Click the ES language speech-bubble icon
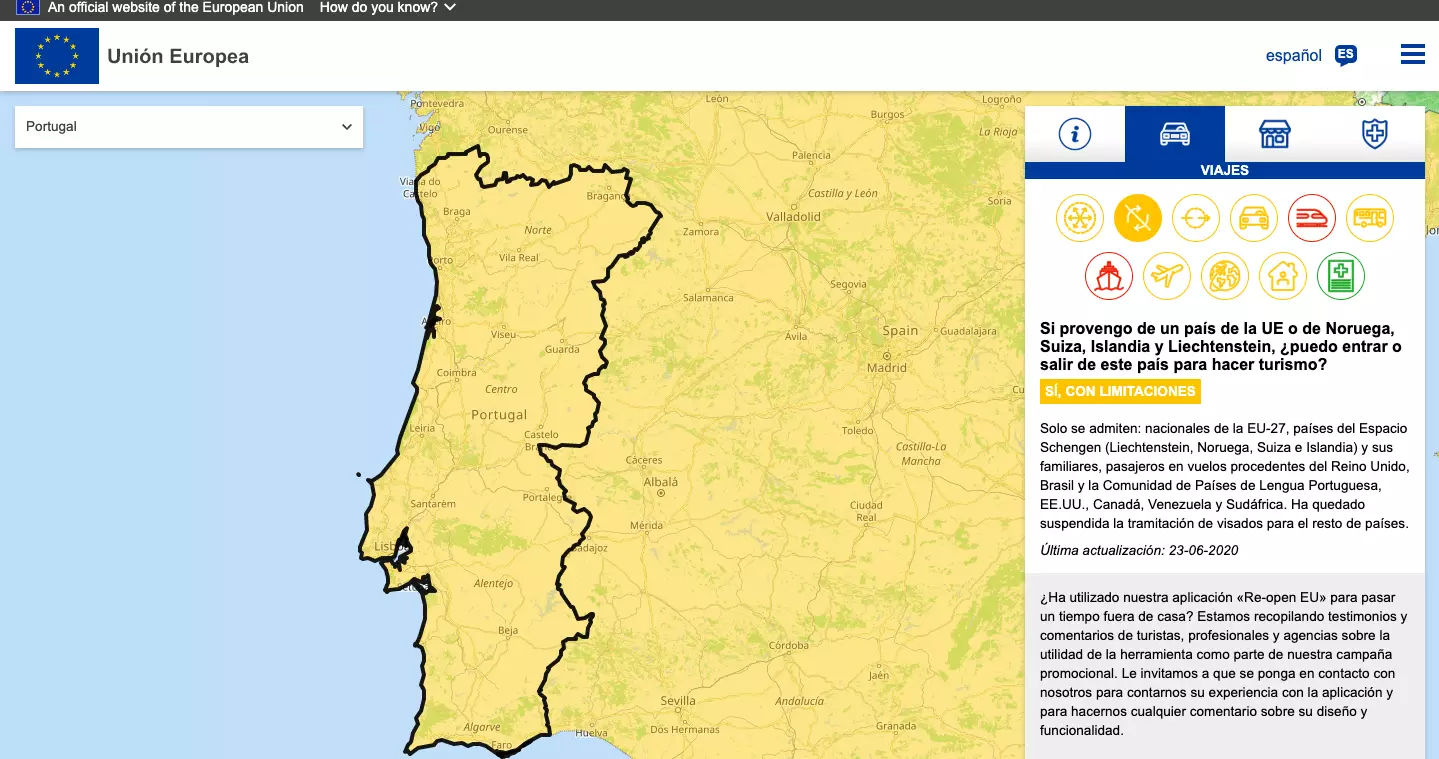The image size is (1439, 759). (x=1346, y=56)
